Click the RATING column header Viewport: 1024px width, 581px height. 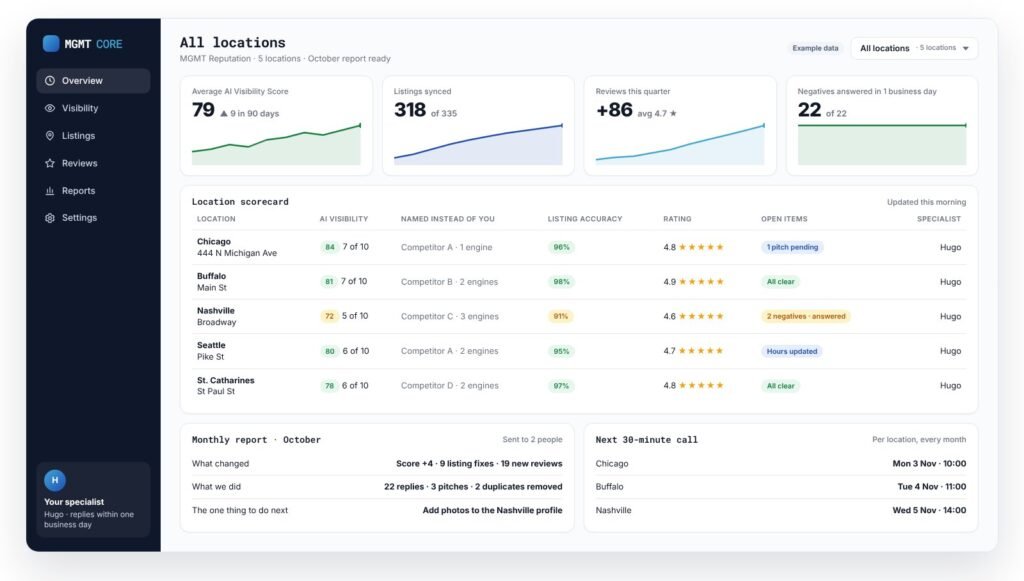[x=677, y=219]
